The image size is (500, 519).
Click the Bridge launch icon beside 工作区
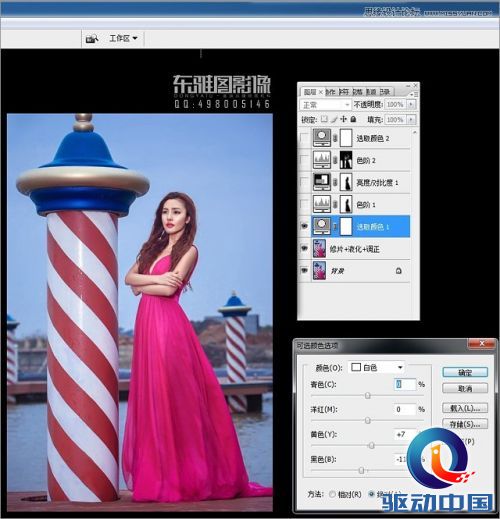click(x=92, y=39)
